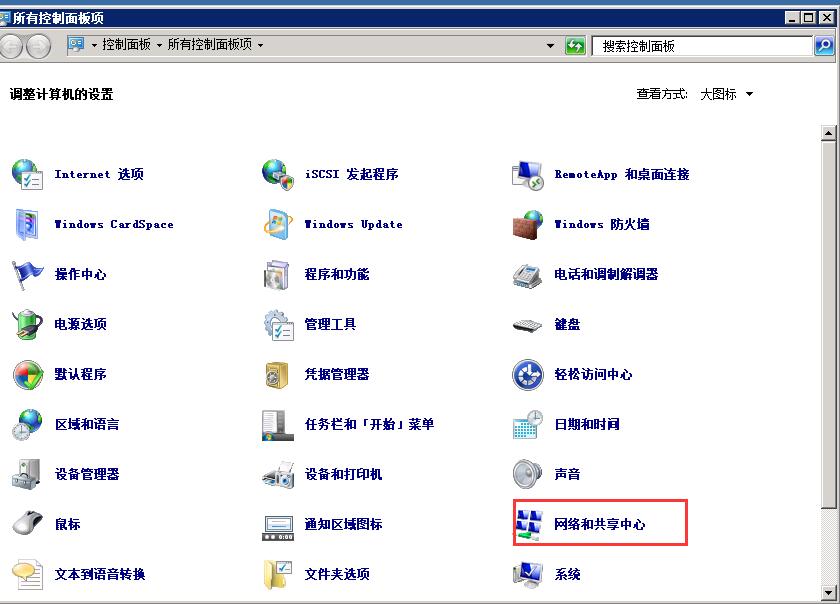
Task: Click the scrollbar down arrow
Action: click(x=828, y=593)
